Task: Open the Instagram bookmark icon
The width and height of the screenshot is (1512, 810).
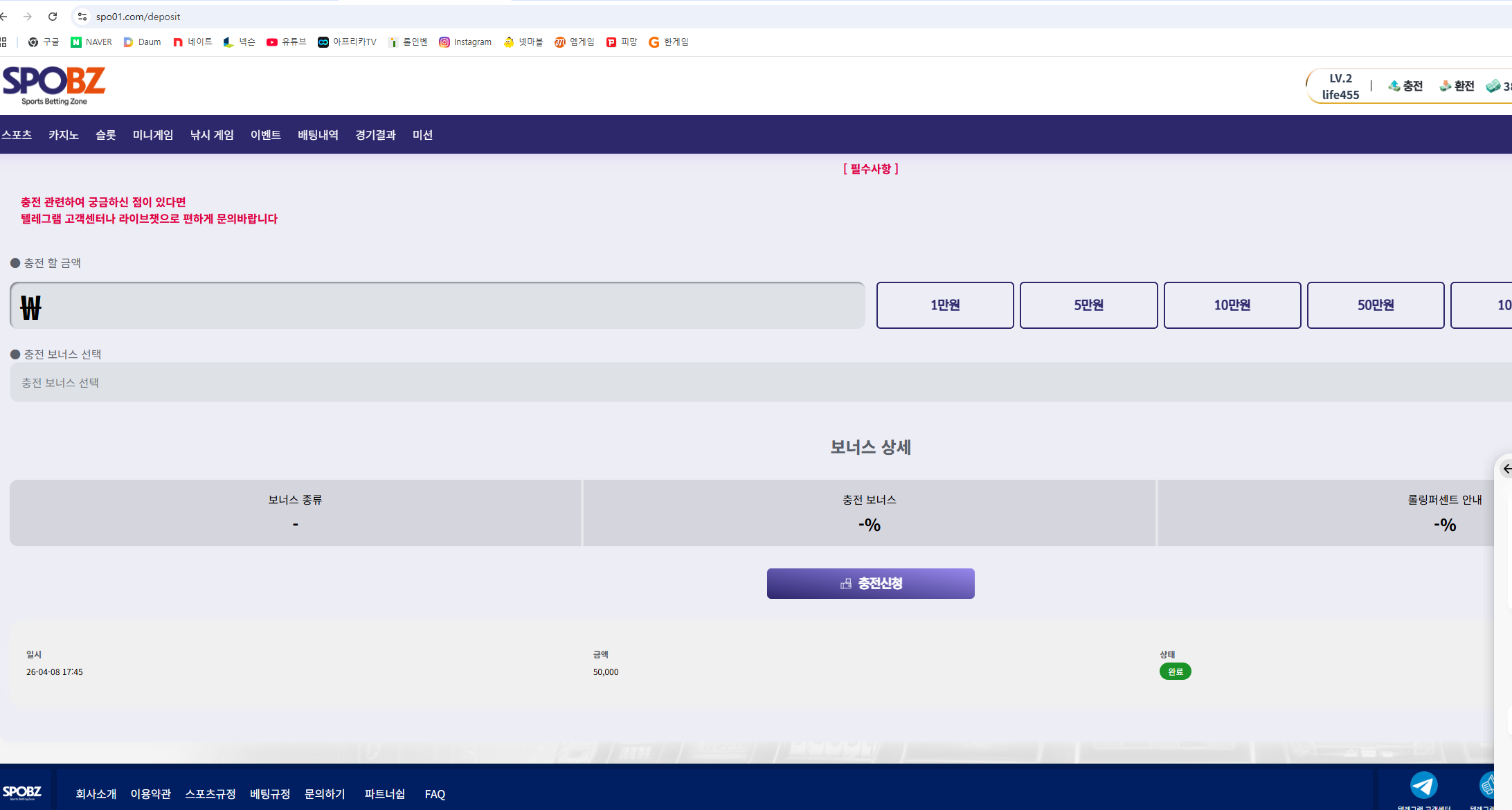Action: (x=444, y=42)
